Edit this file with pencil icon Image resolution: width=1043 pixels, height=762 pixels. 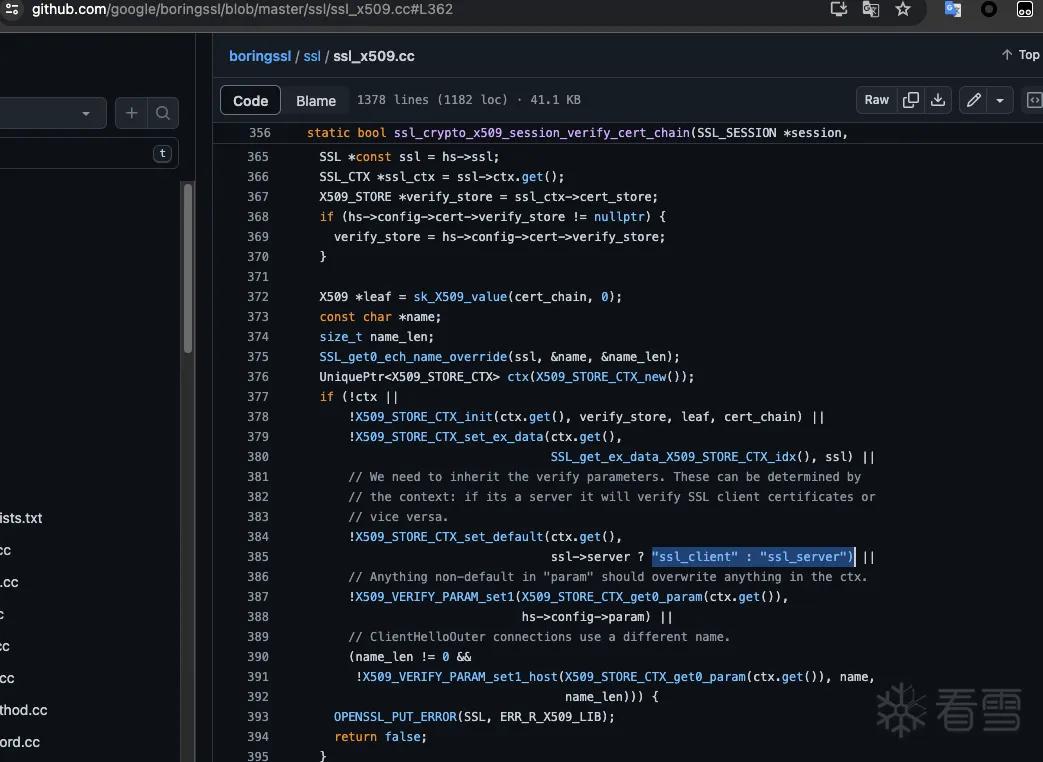coord(973,100)
